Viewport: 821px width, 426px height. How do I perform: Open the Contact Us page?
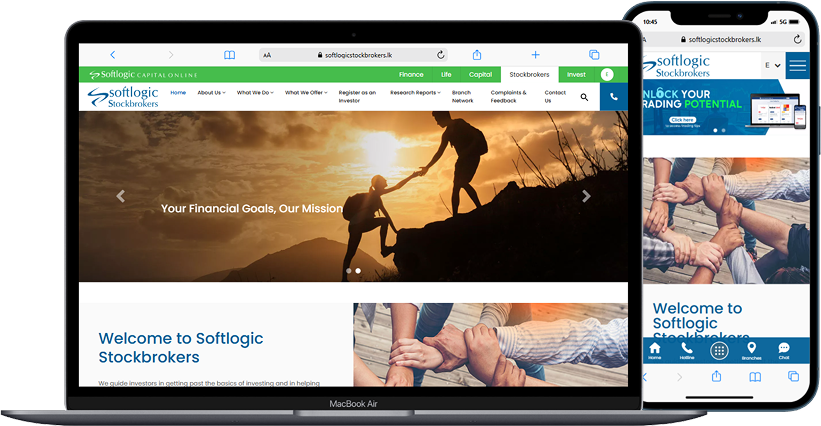click(x=555, y=96)
